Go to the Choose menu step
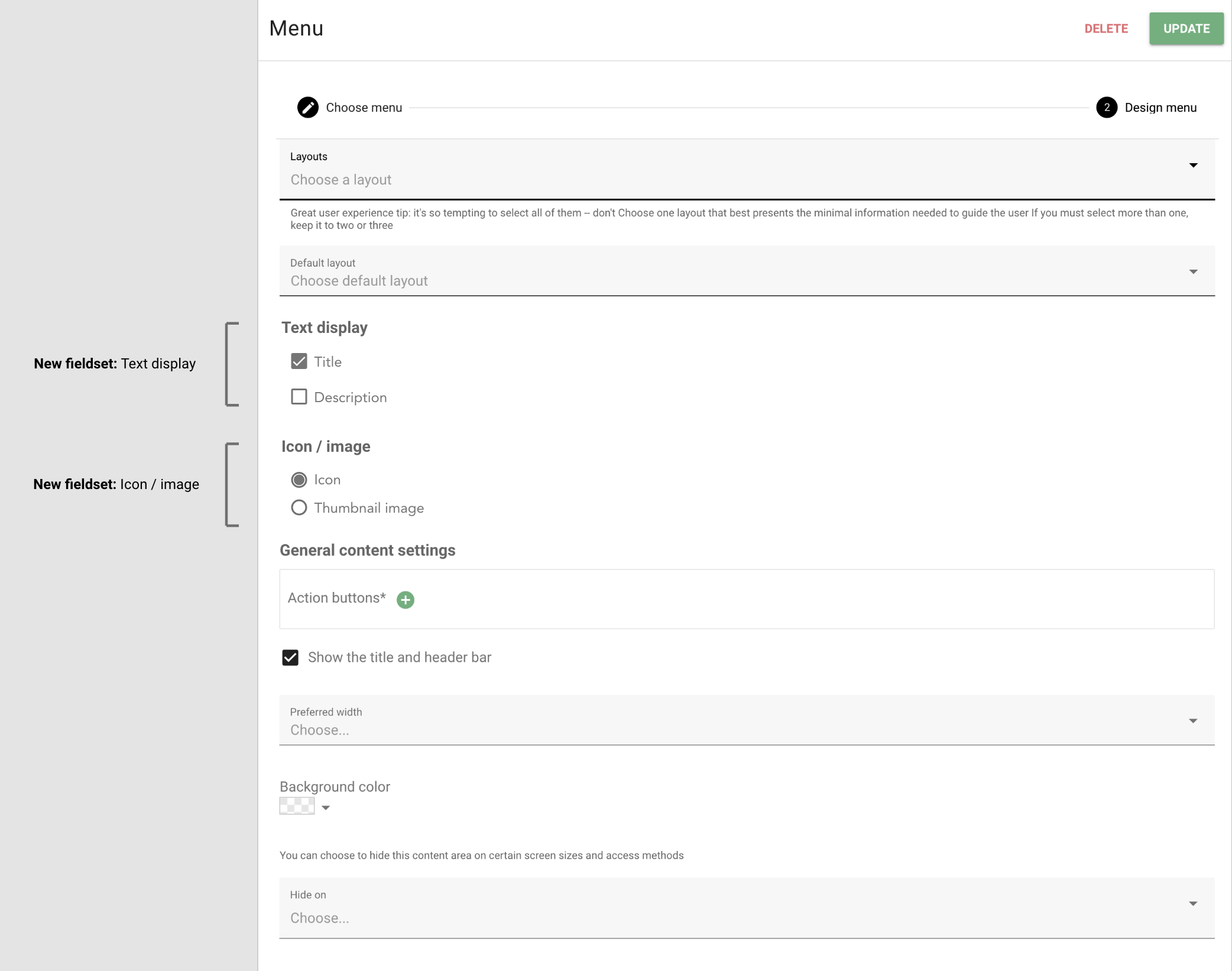This screenshot has width=1232, height=971. click(x=364, y=108)
